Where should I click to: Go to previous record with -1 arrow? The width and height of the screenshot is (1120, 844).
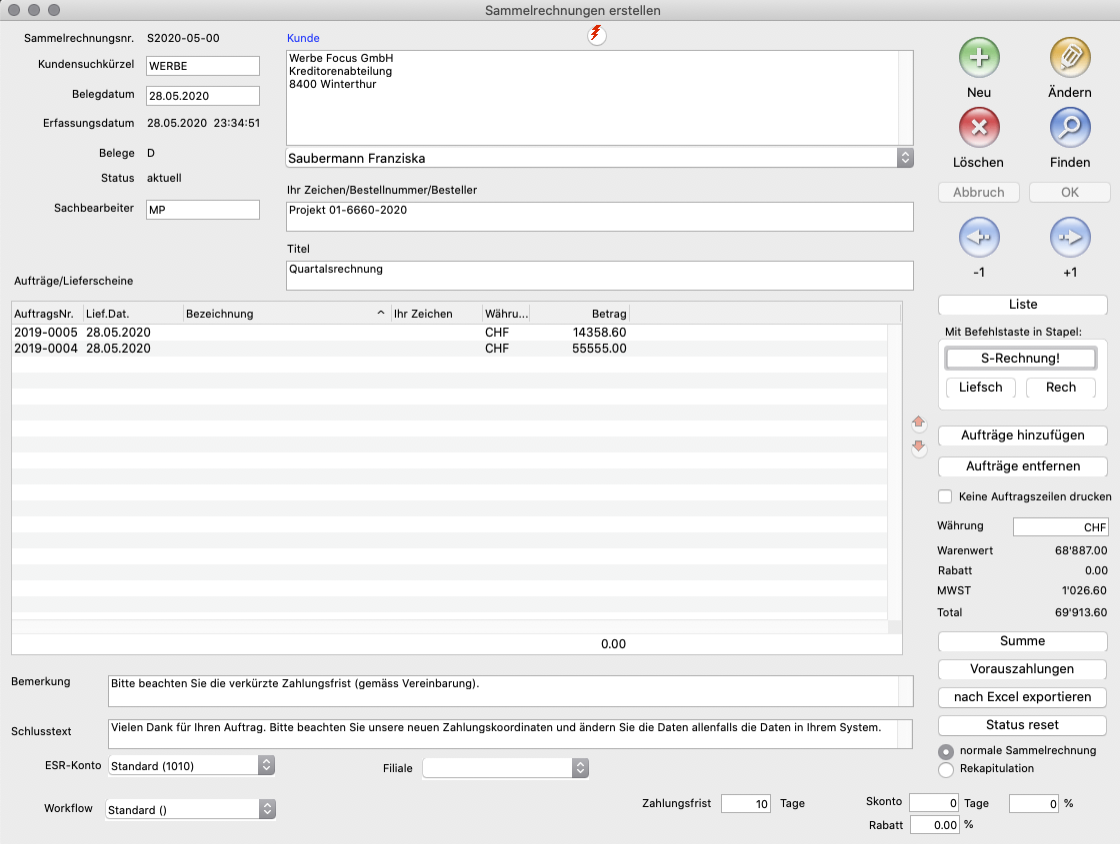(979, 239)
